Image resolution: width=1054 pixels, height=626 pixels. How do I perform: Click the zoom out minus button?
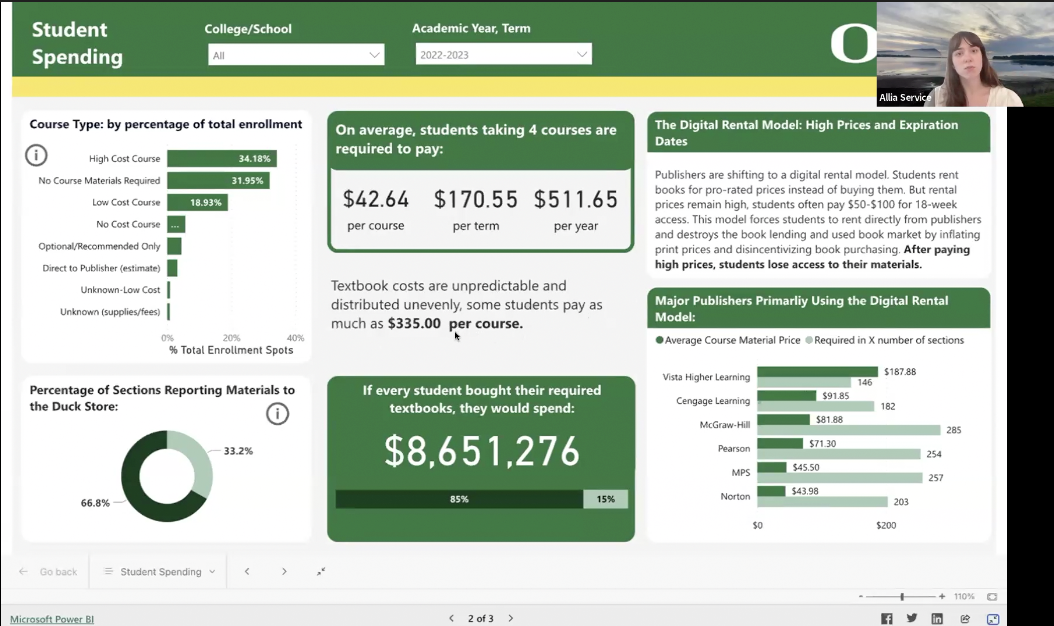[860, 596]
